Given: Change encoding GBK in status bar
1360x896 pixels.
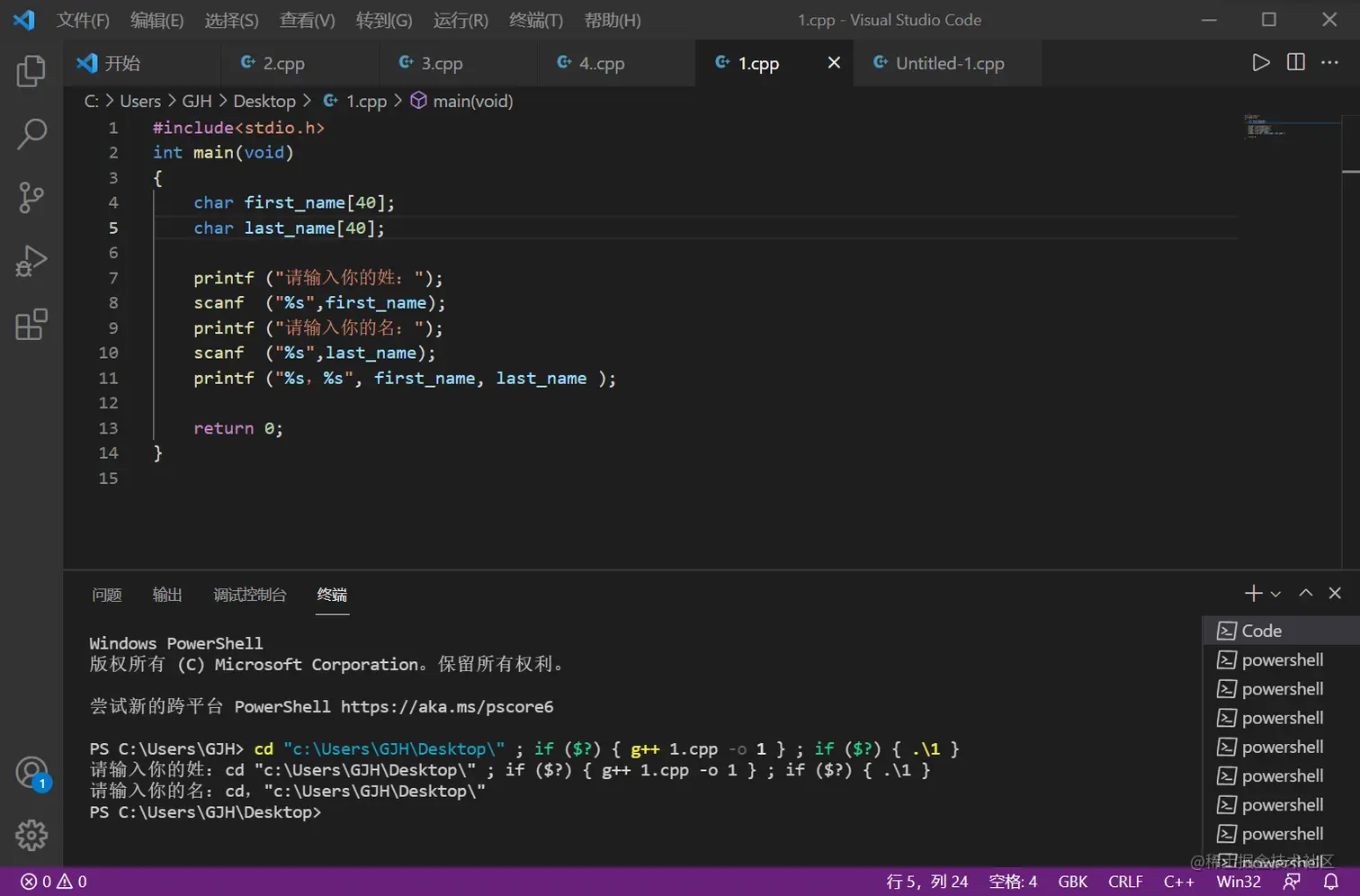Looking at the screenshot, I should pyautogui.click(x=1072, y=882).
